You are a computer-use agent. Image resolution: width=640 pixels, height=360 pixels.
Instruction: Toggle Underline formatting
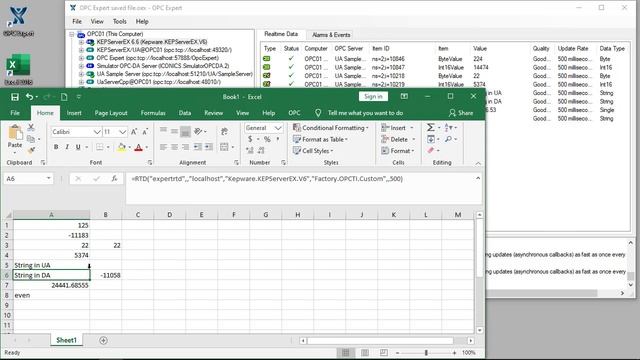[78, 147]
